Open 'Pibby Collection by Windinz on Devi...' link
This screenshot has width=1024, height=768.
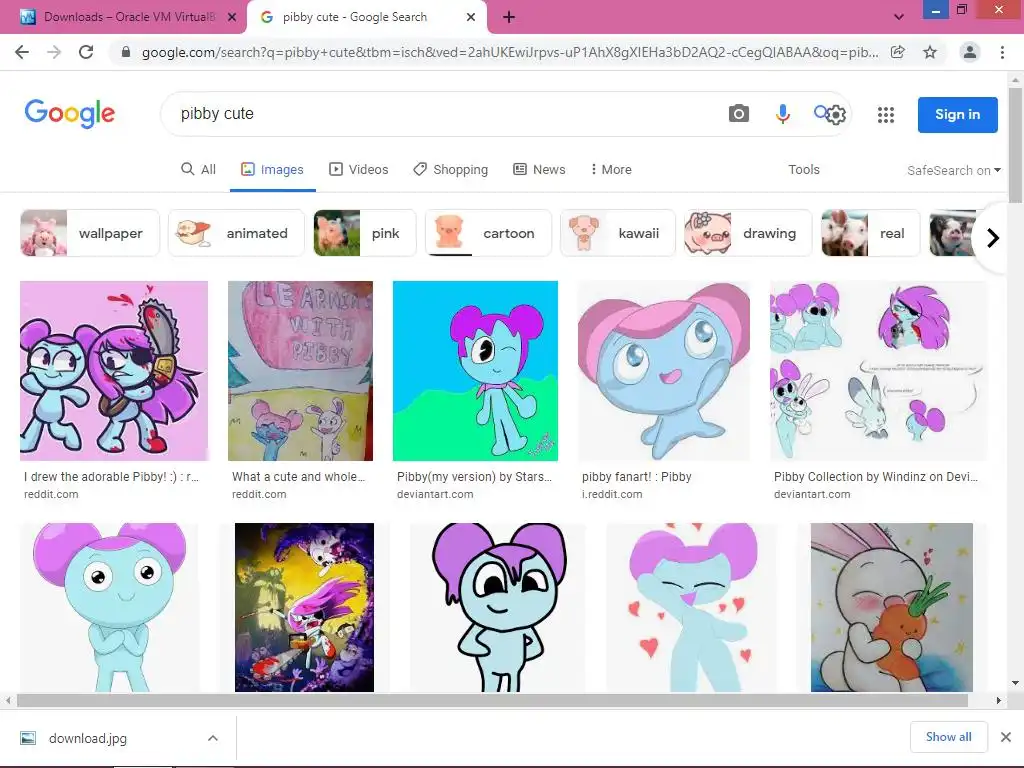point(876,477)
